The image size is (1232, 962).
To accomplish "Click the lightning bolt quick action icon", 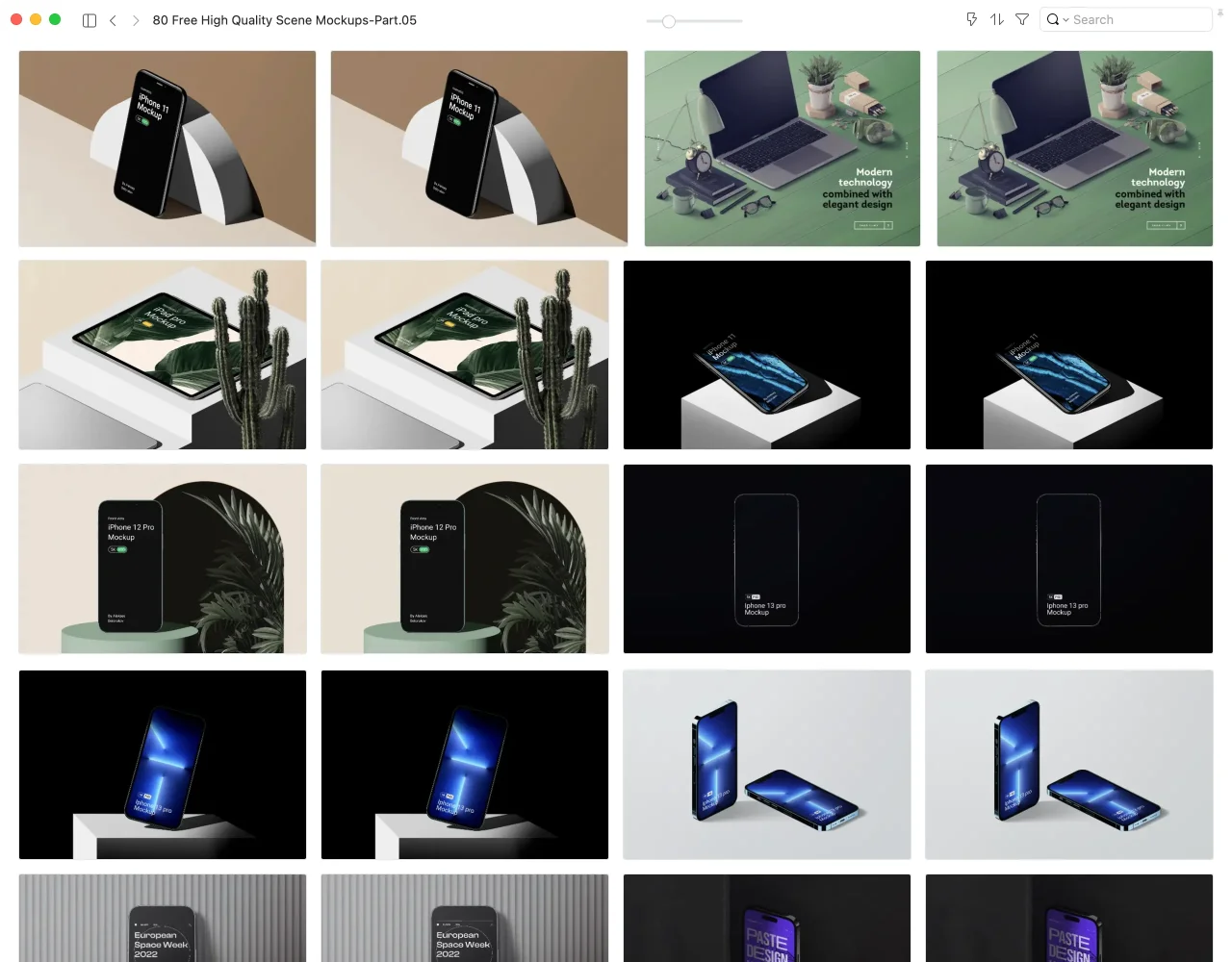I will [x=971, y=19].
